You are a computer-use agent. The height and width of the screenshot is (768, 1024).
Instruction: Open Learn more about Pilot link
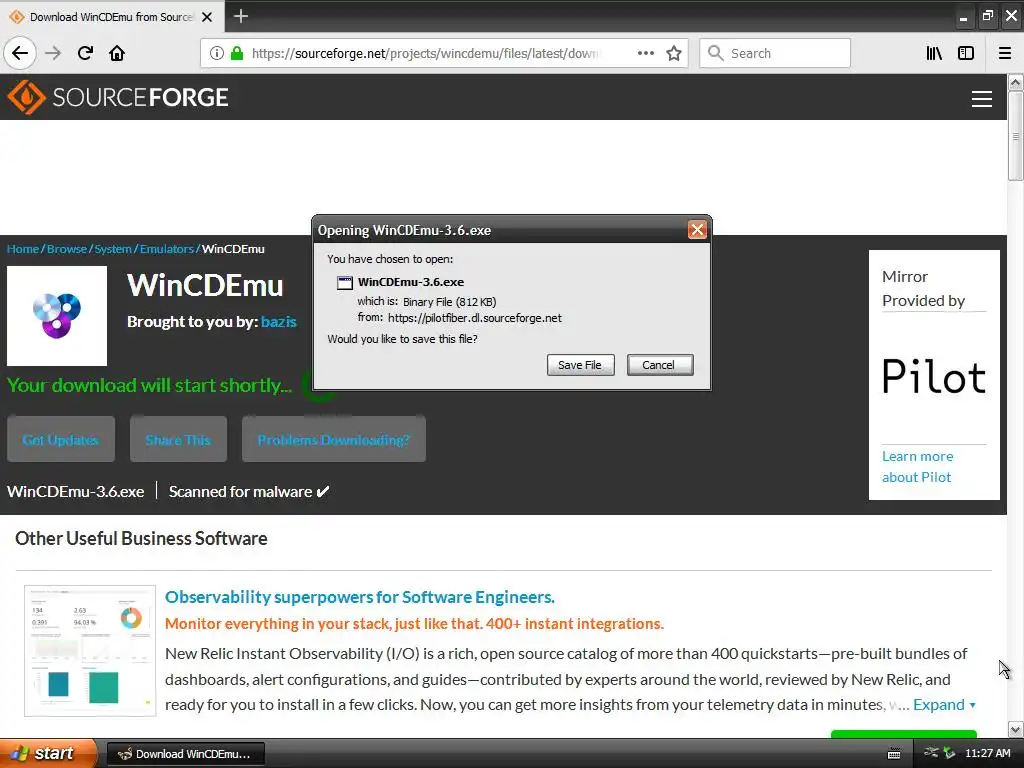pos(918,466)
